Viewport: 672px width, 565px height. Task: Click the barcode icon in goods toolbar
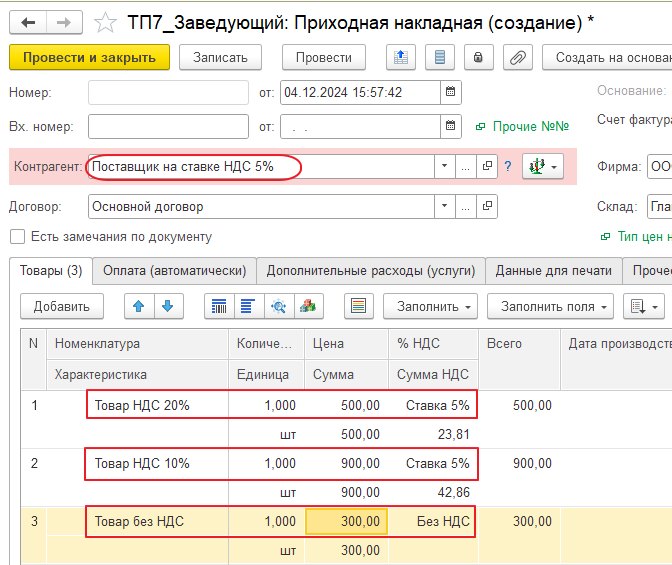(x=219, y=306)
